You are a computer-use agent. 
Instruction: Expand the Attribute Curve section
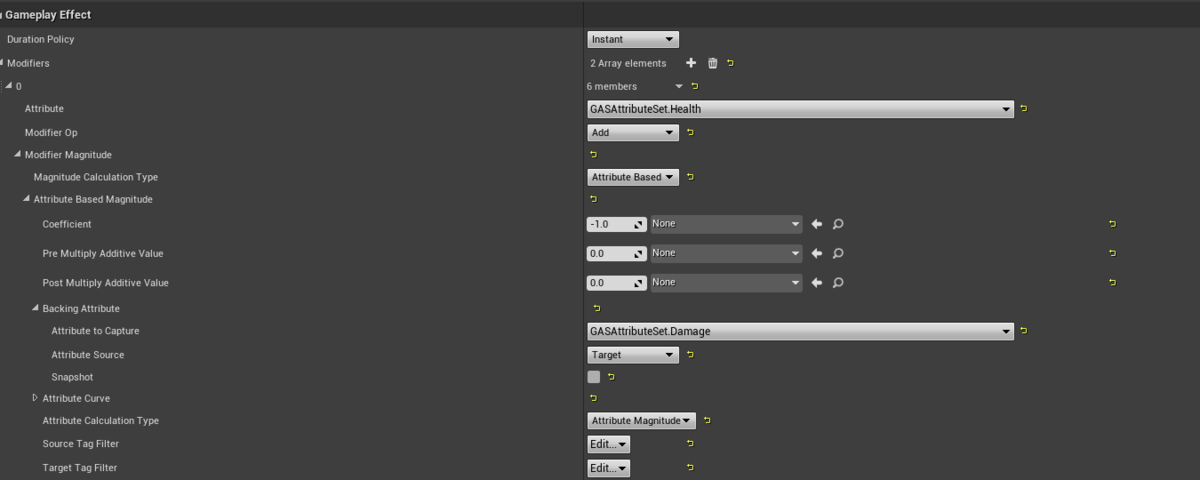[x=35, y=398]
